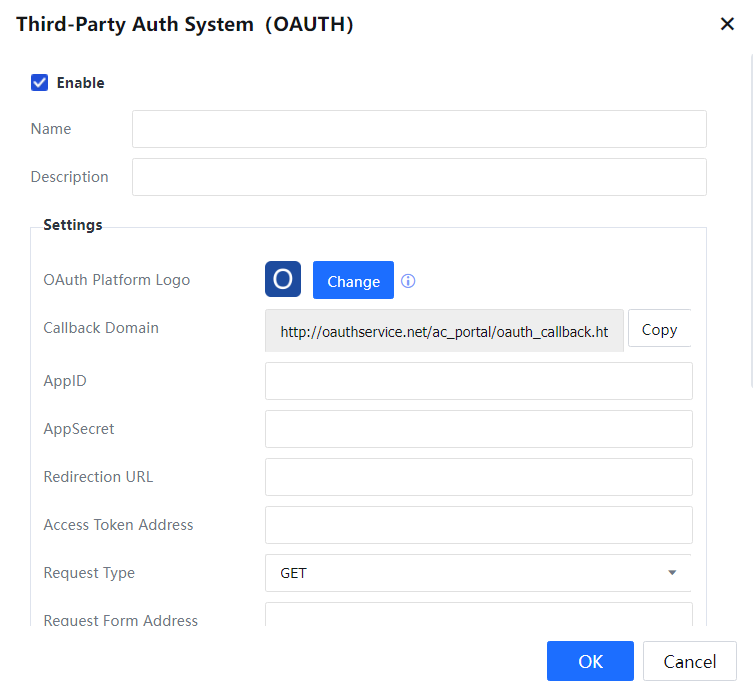
Task: Click the AppSecret input field
Action: (x=478, y=429)
